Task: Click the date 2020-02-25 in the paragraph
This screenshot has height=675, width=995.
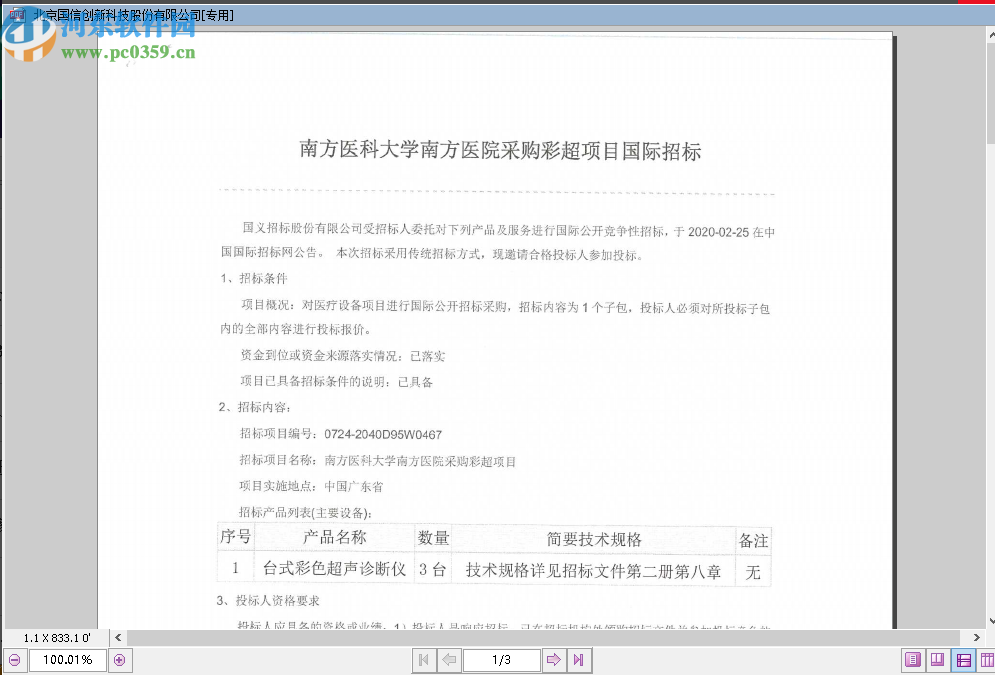Action: point(718,232)
